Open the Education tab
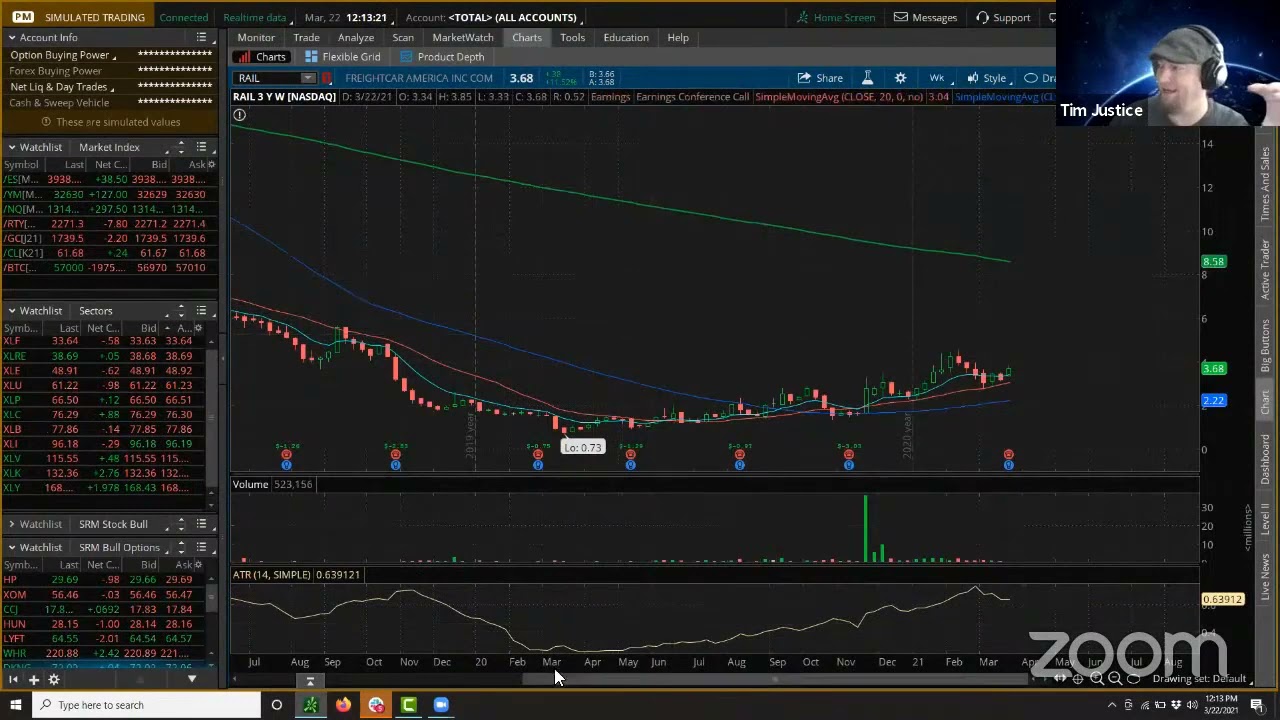Viewport: 1280px width, 720px height. pyautogui.click(x=626, y=37)
